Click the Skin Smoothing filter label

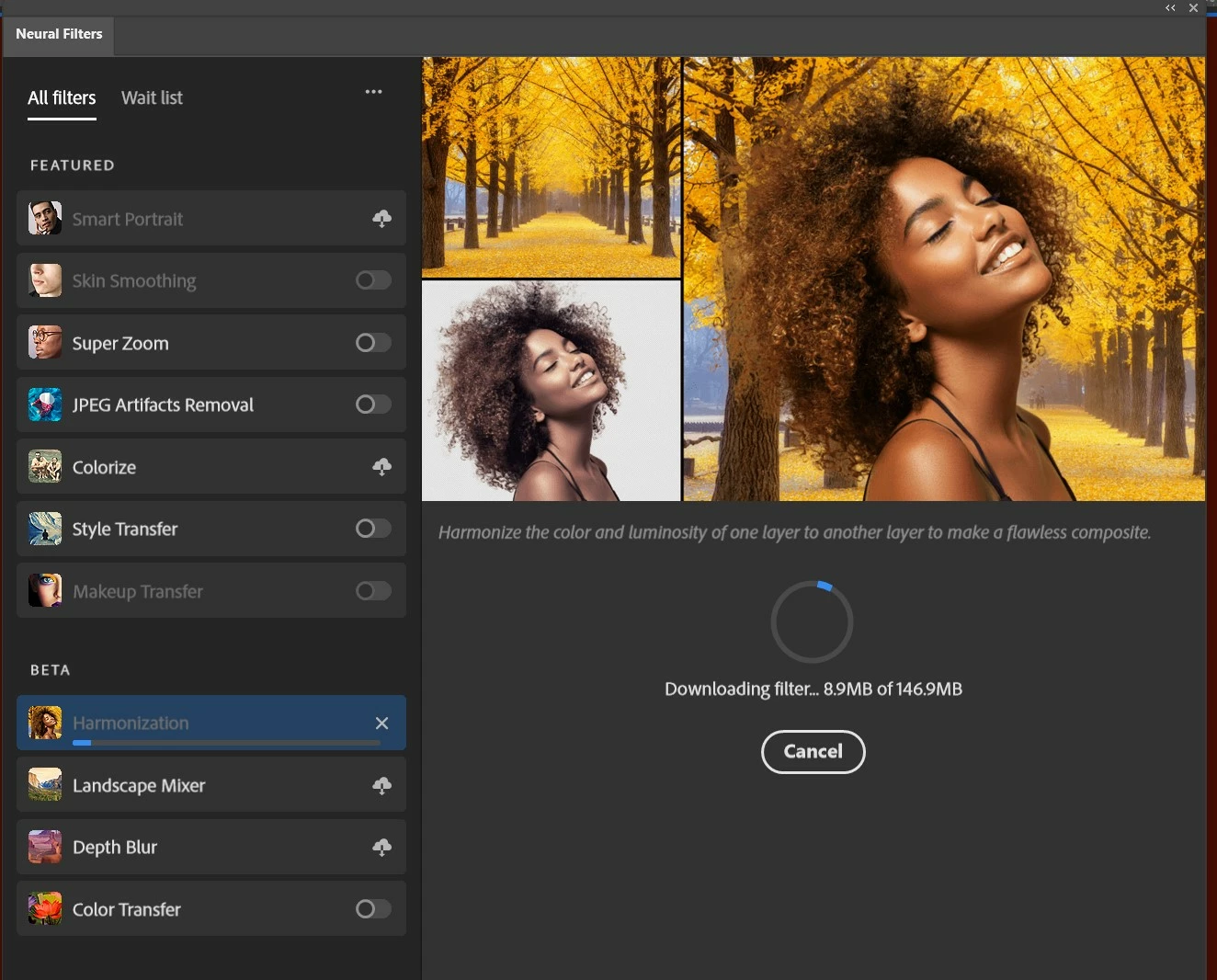(x=134, y=281)
